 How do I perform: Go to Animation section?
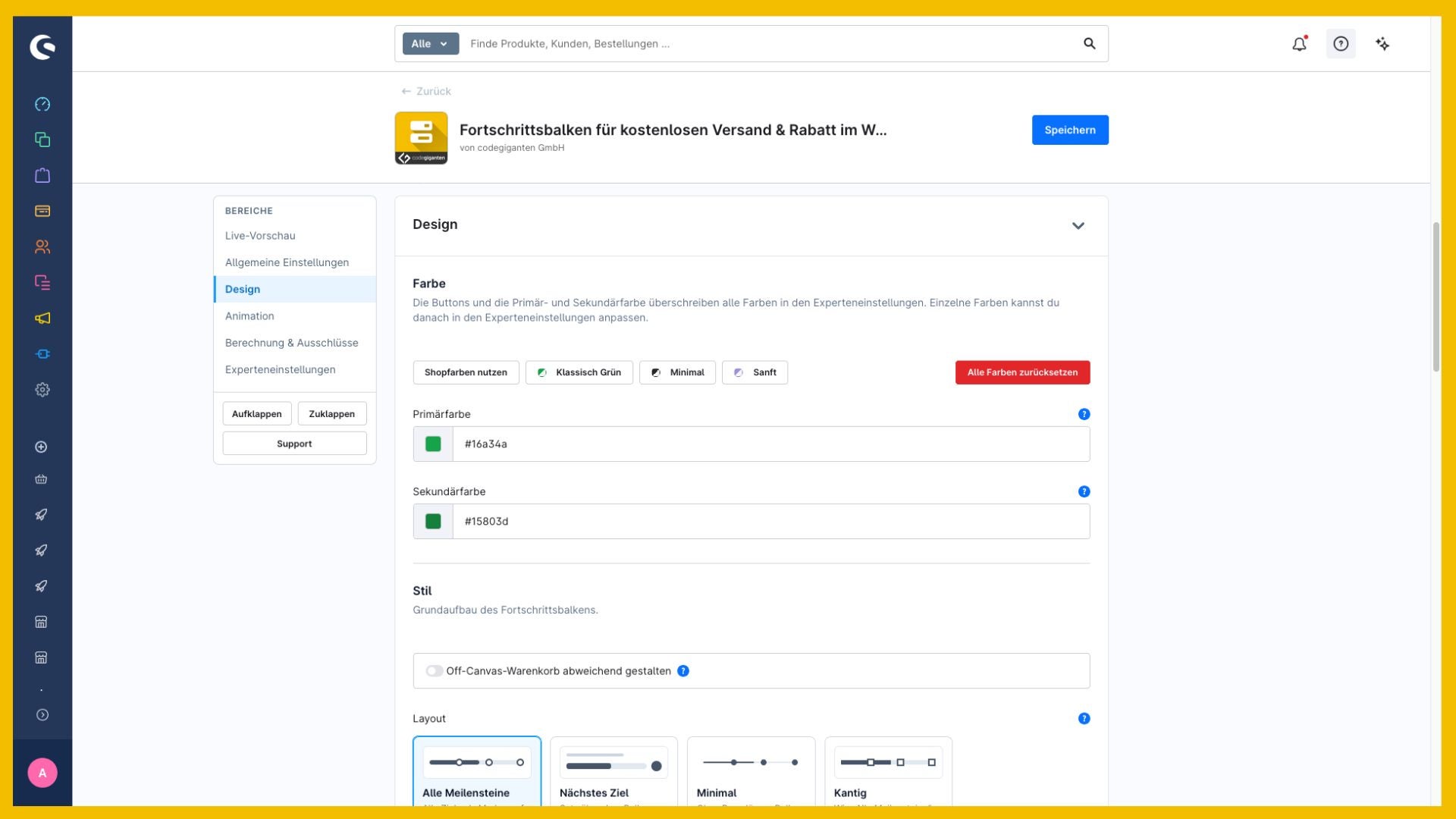249,316
